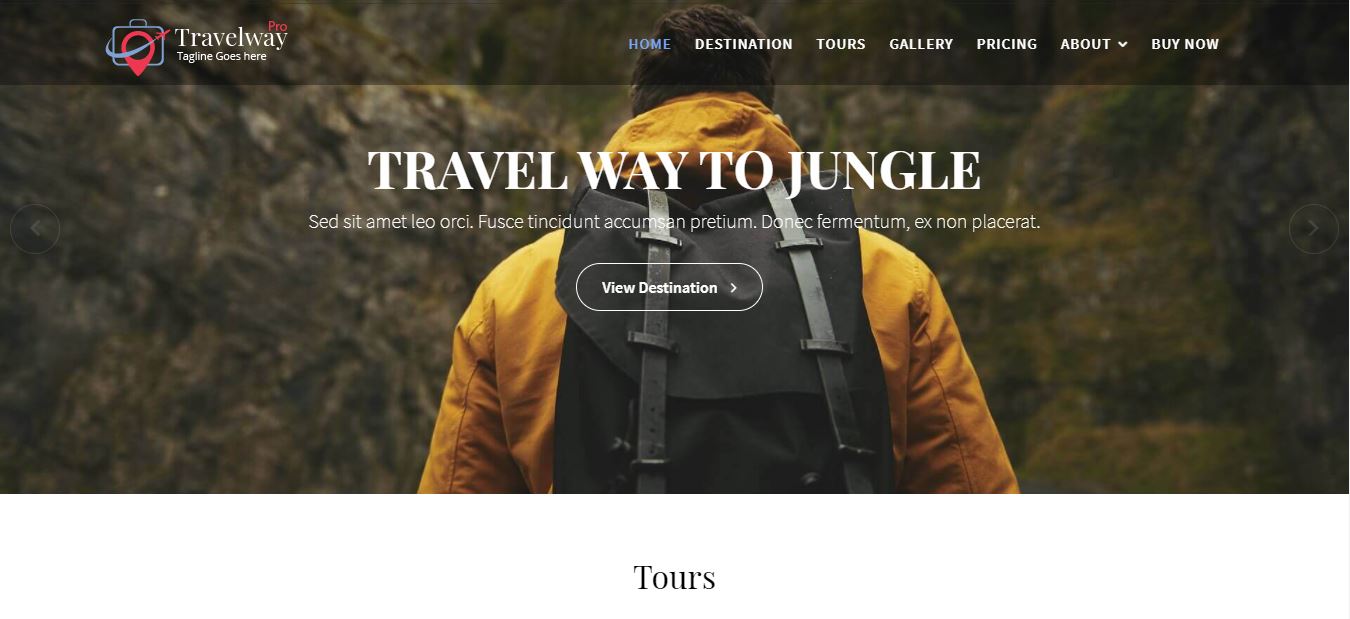Click the Travelway site title text
Viewport: 1350px width, 619px height.
(x=231, y=38)
